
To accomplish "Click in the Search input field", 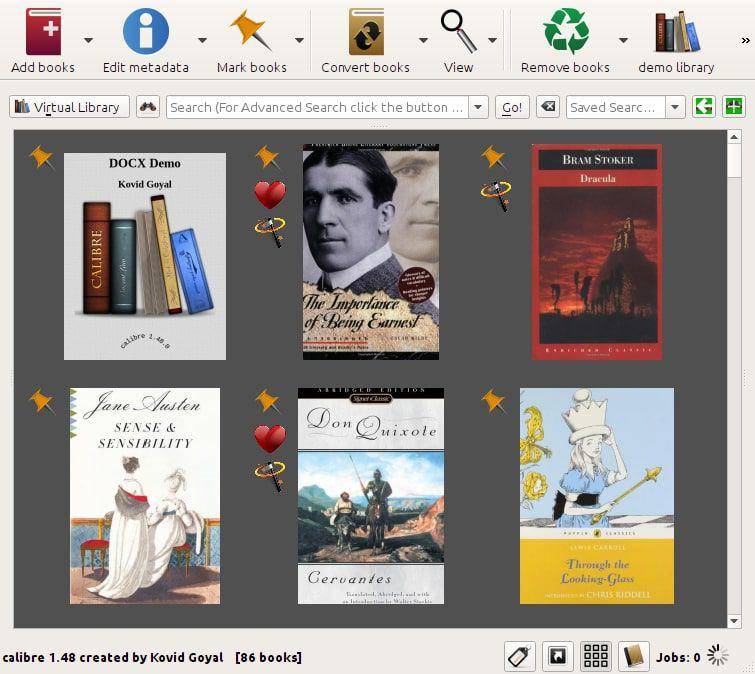I will point(318,107).
